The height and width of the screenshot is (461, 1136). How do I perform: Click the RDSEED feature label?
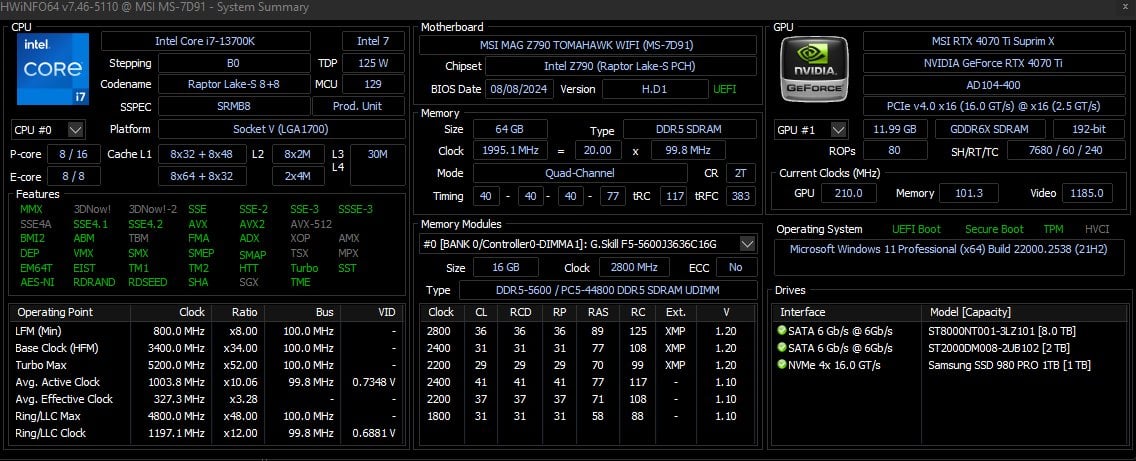pyautogui.click(x=149, y=282)
